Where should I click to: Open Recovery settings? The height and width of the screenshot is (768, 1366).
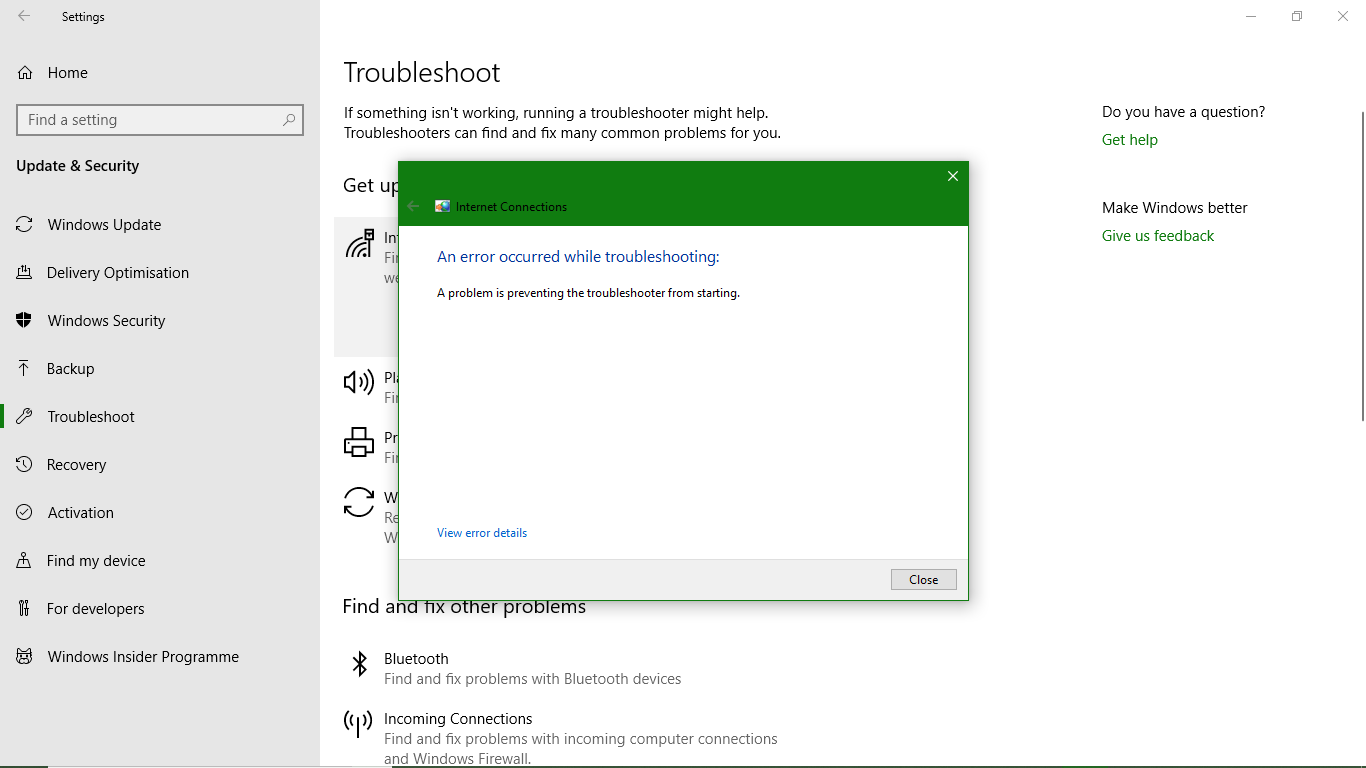(x=160, y=465)
